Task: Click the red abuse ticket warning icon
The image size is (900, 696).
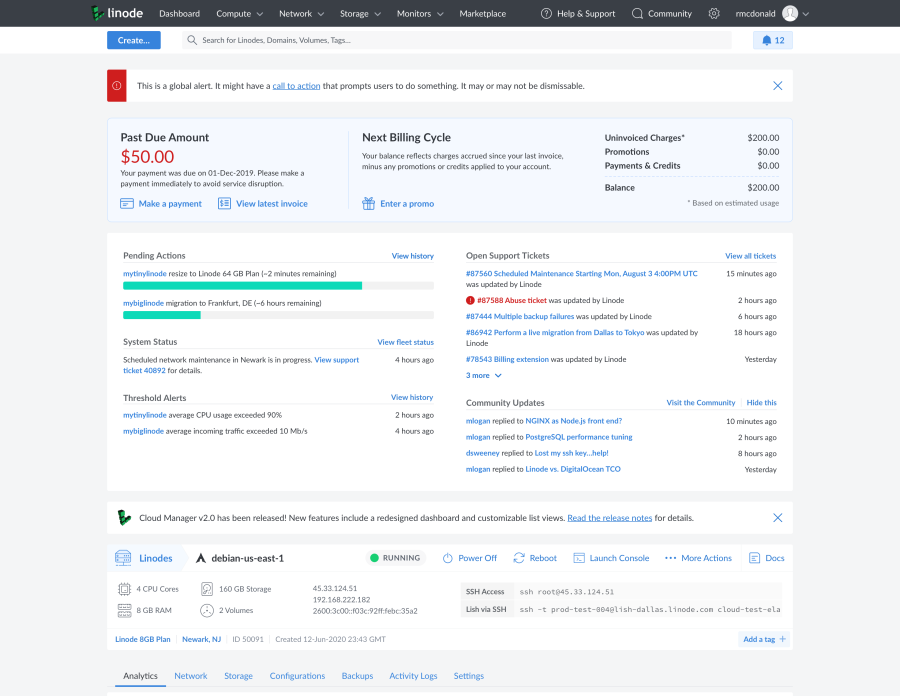Action: 470,300
